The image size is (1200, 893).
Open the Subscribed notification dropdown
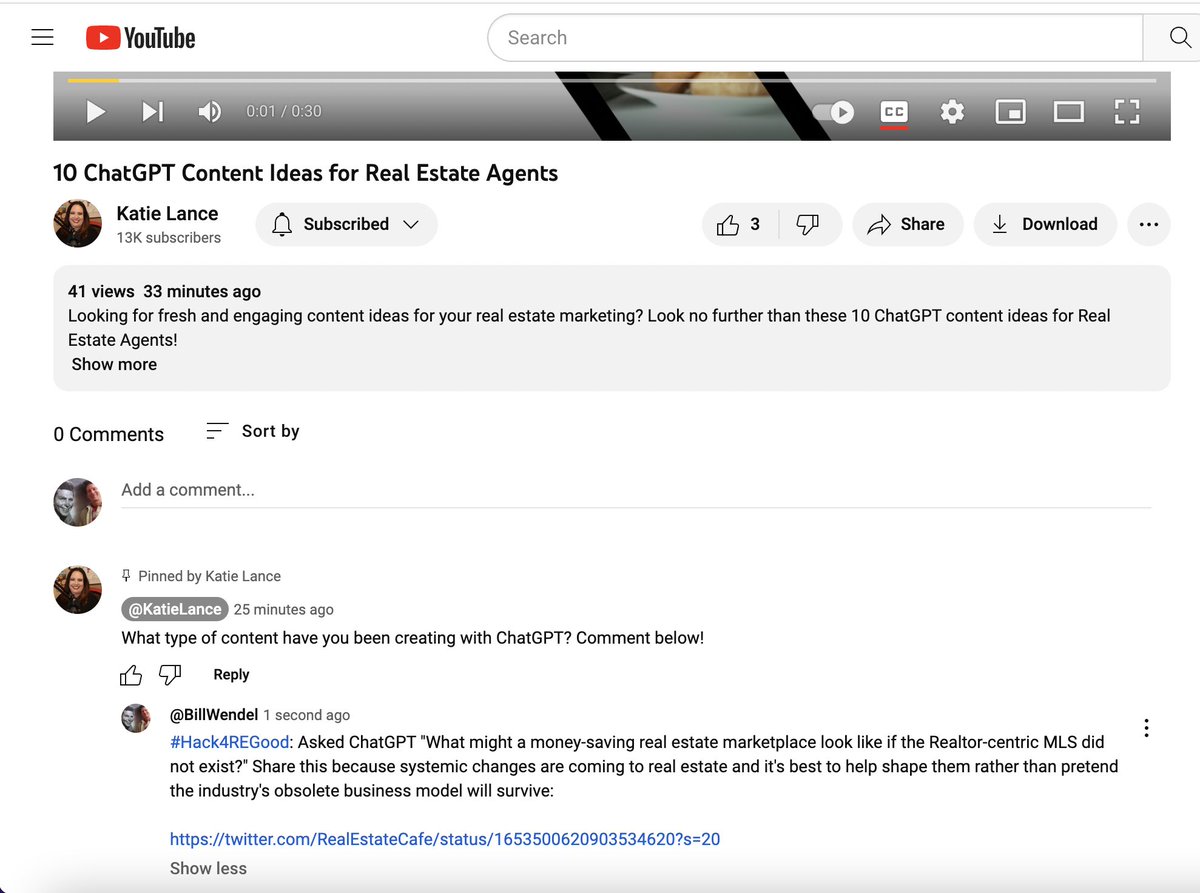(x=347, y=224)
